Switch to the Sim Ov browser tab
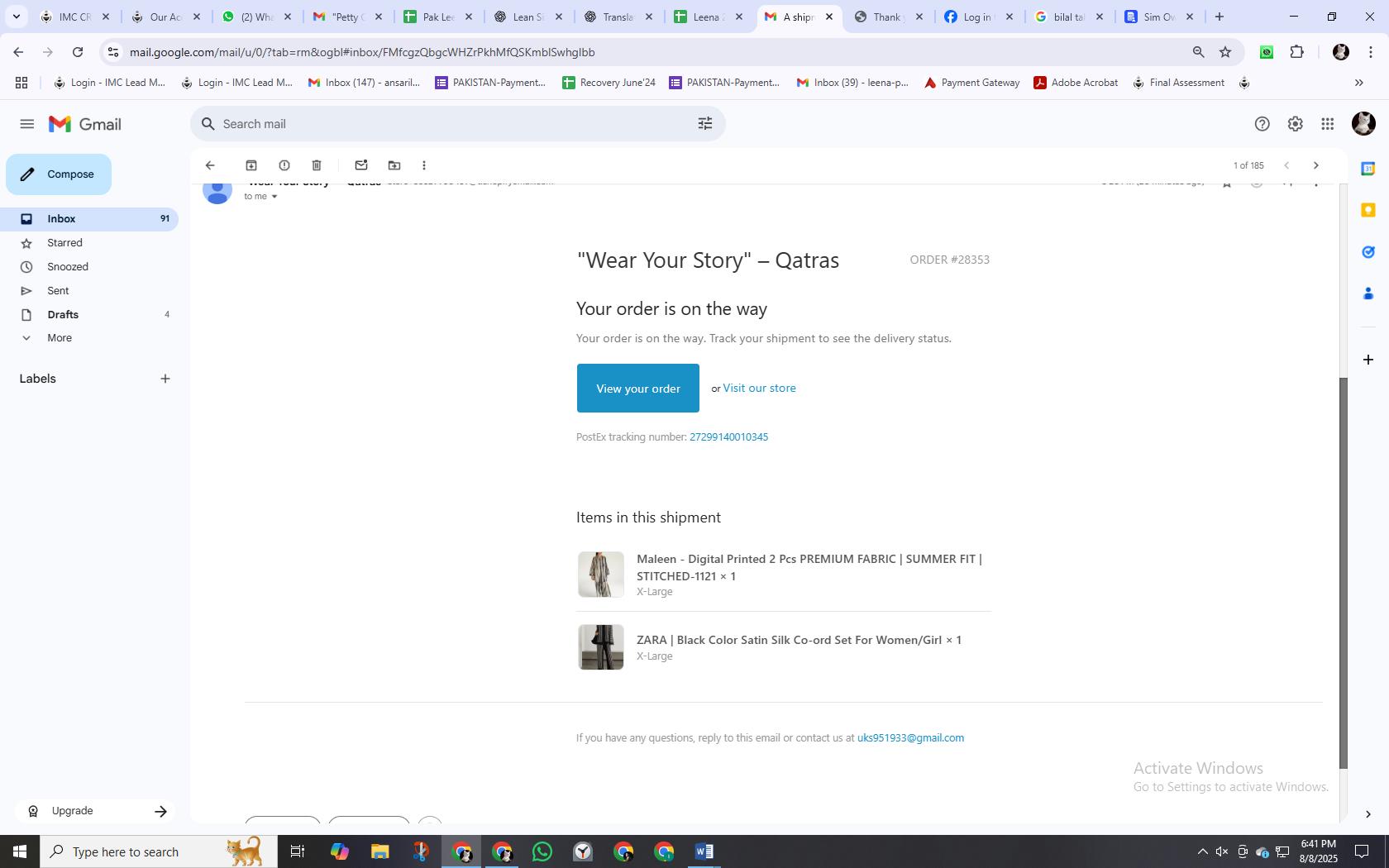This screenshot has width=1389, height=868. pos(1160,17)
